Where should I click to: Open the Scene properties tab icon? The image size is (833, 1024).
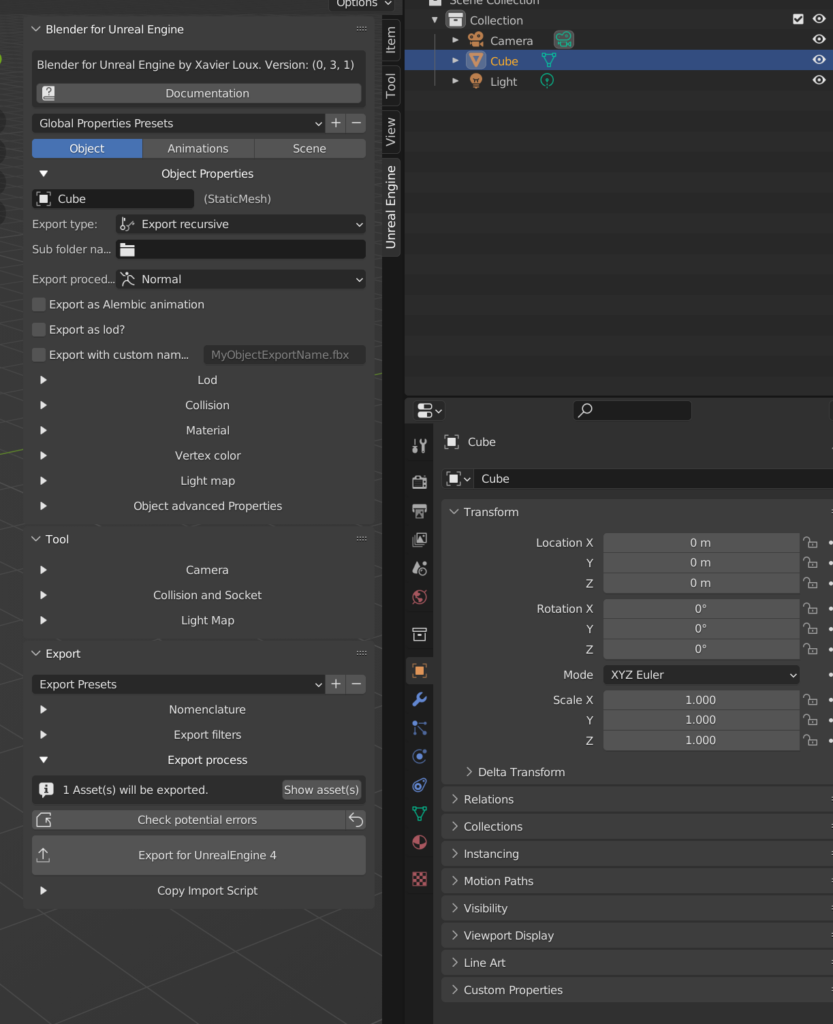(419, 568)
